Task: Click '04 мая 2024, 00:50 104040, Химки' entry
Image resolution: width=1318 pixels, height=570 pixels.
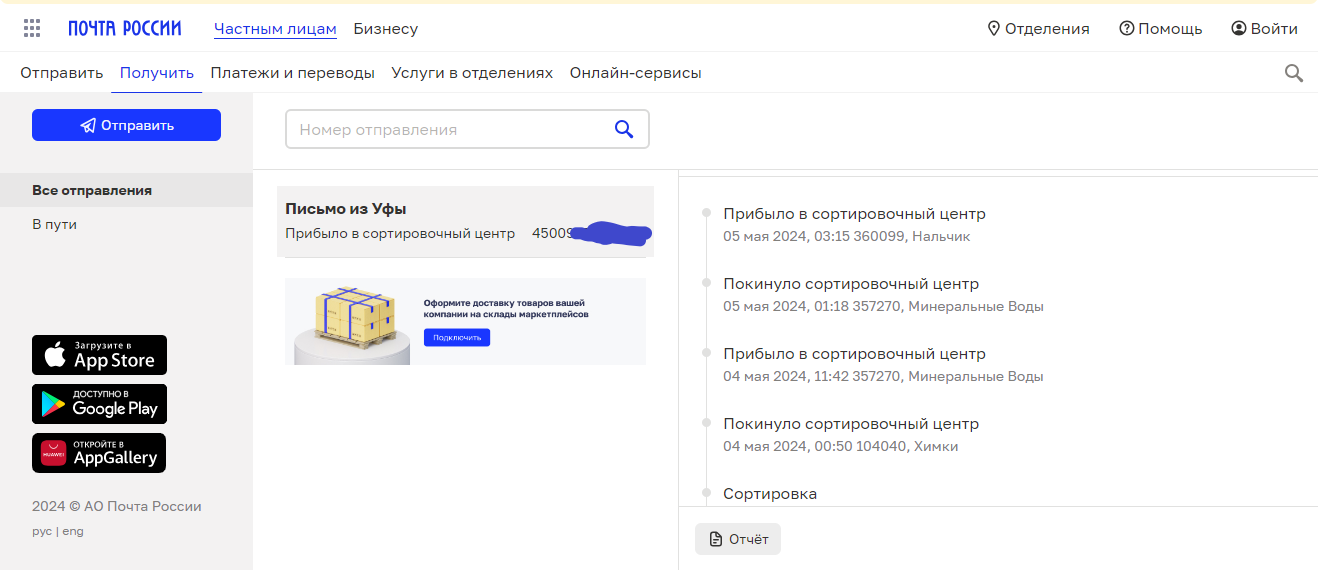Action: pyautogui.click(x=841, y=446)
